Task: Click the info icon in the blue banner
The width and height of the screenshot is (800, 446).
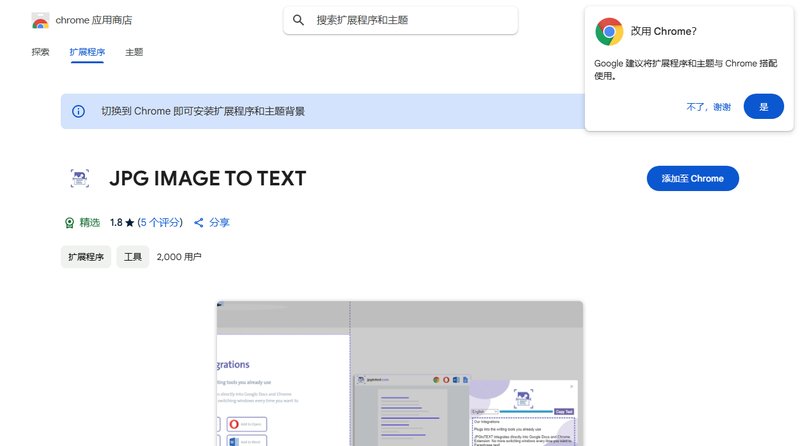Action: click(x=79, y=111)
